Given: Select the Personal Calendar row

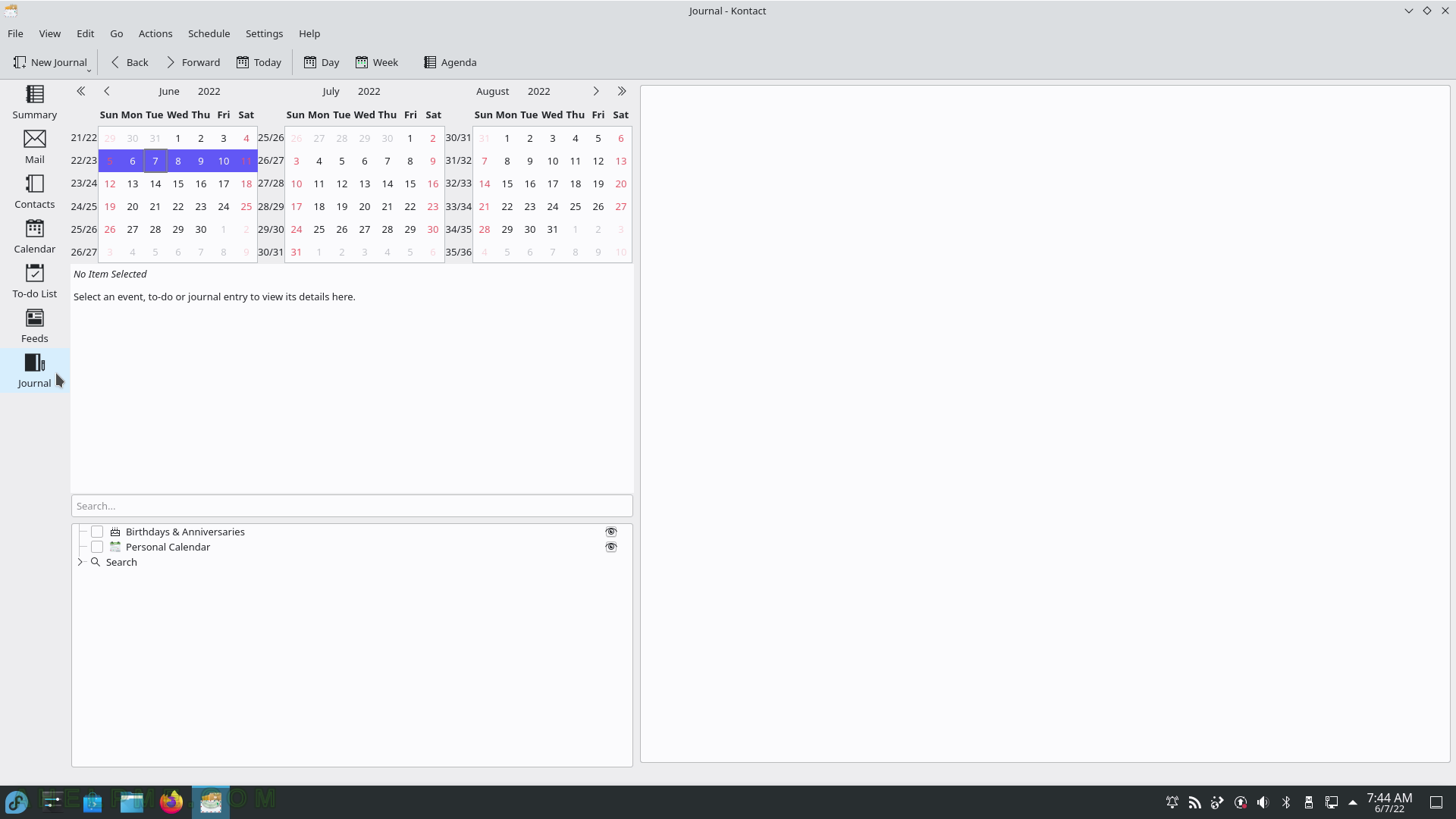Looking at the screenshot, I should point(352,547).
